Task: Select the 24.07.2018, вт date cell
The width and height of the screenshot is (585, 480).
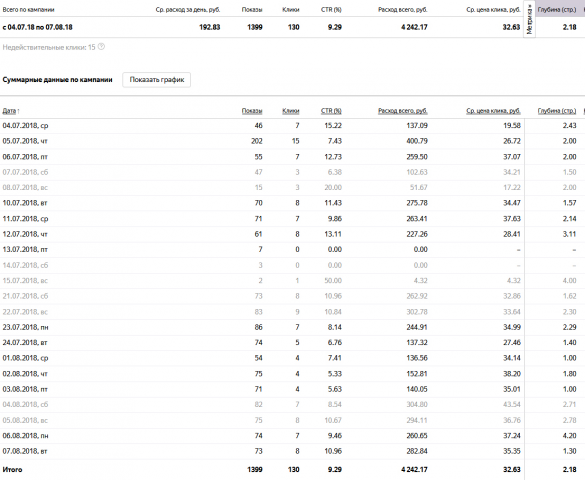Action: (25, 343)
